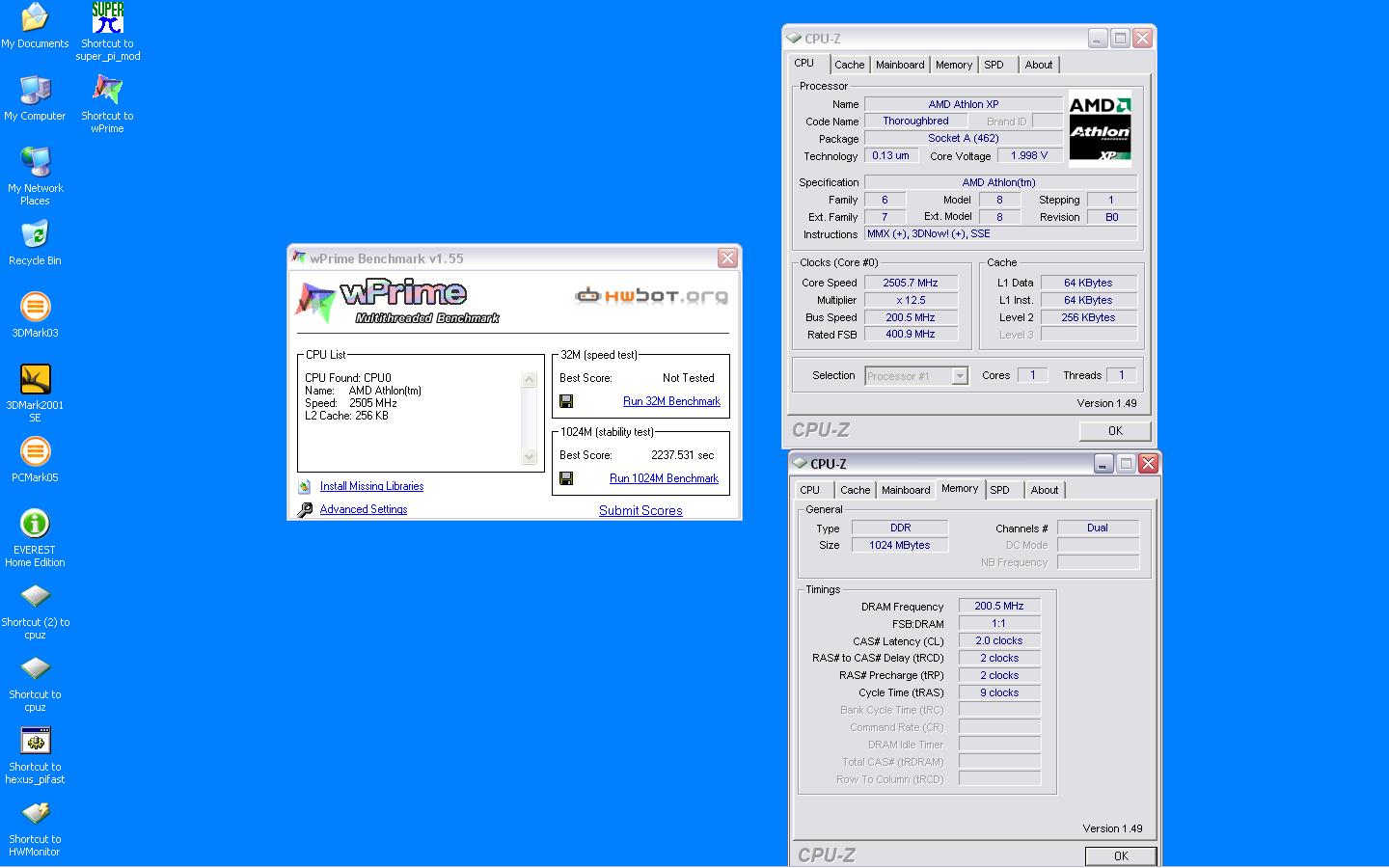Click the Code Name field Thoroughbred
The image size is (1389, 868).
pyautogui.click(x=915, y=121)
